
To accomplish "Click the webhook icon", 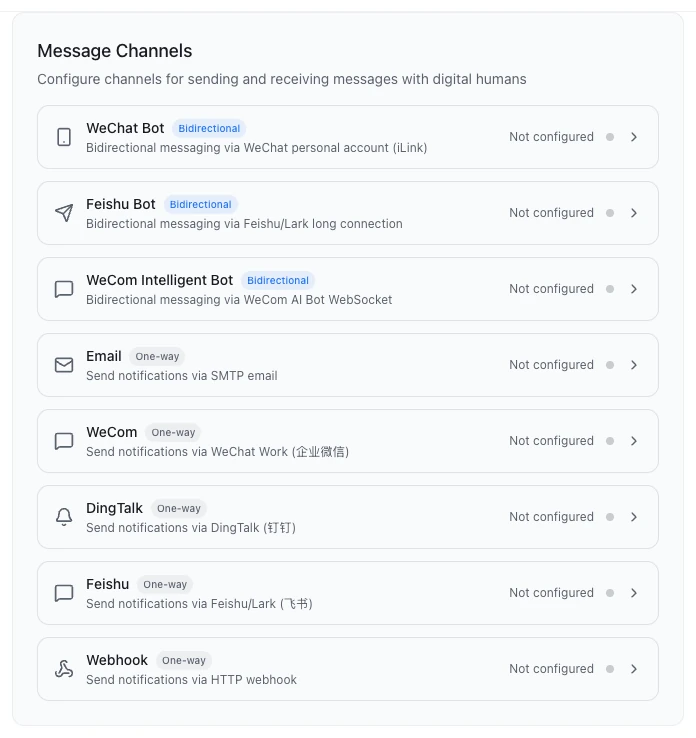I will point(64,669).
